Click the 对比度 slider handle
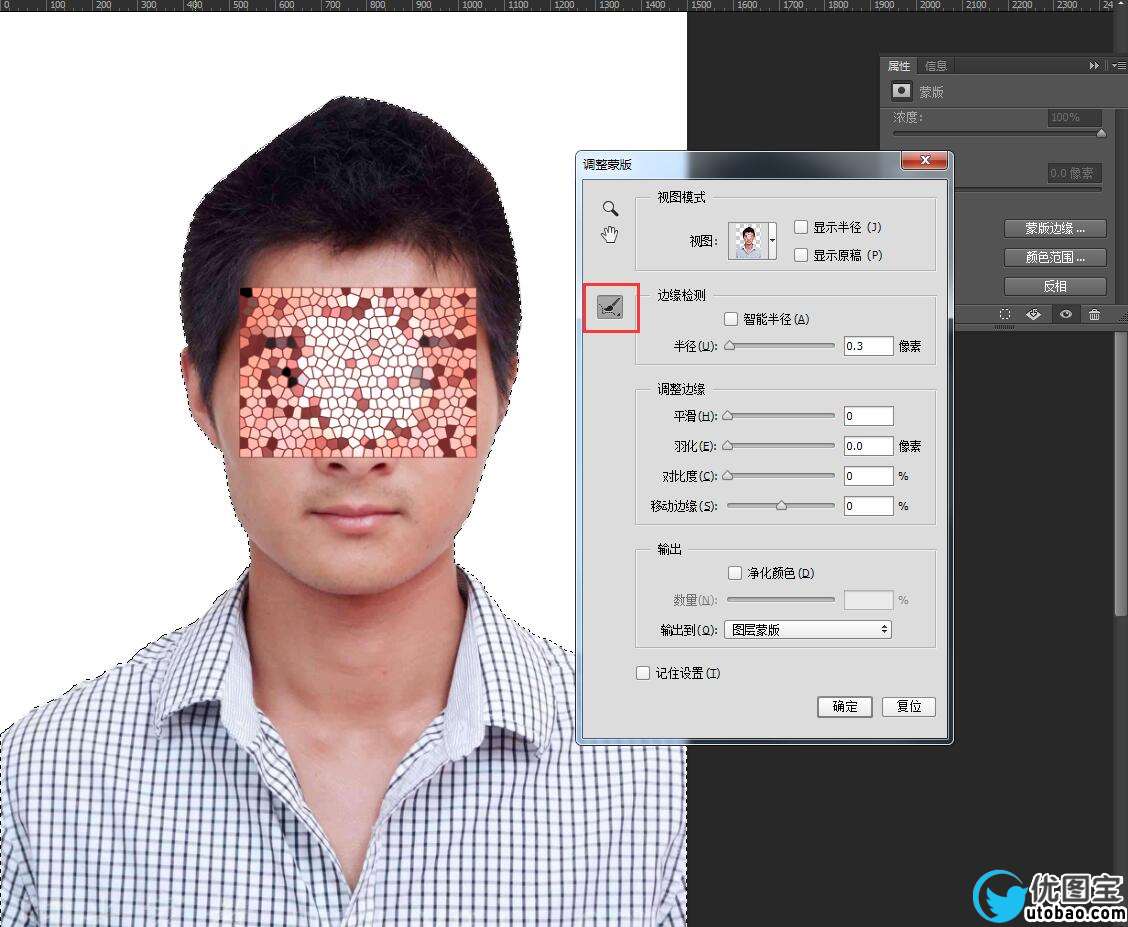This screenshot has width=1128, height=927. (728, 476)
